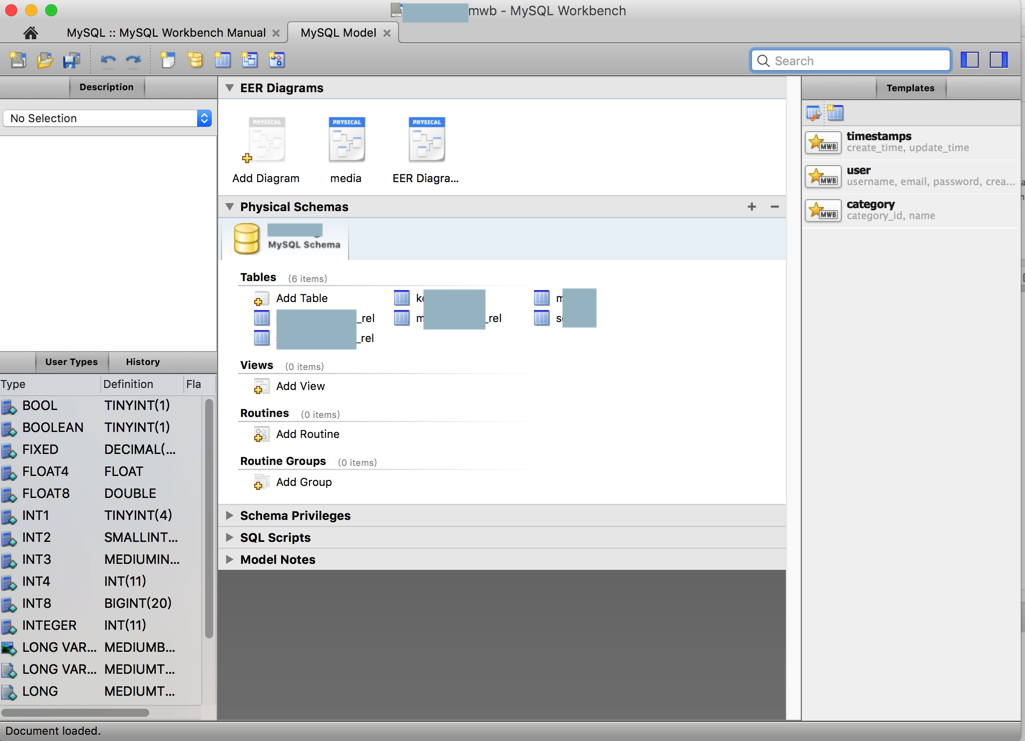
Task: Click the Search field
Action: click(850, 61)
